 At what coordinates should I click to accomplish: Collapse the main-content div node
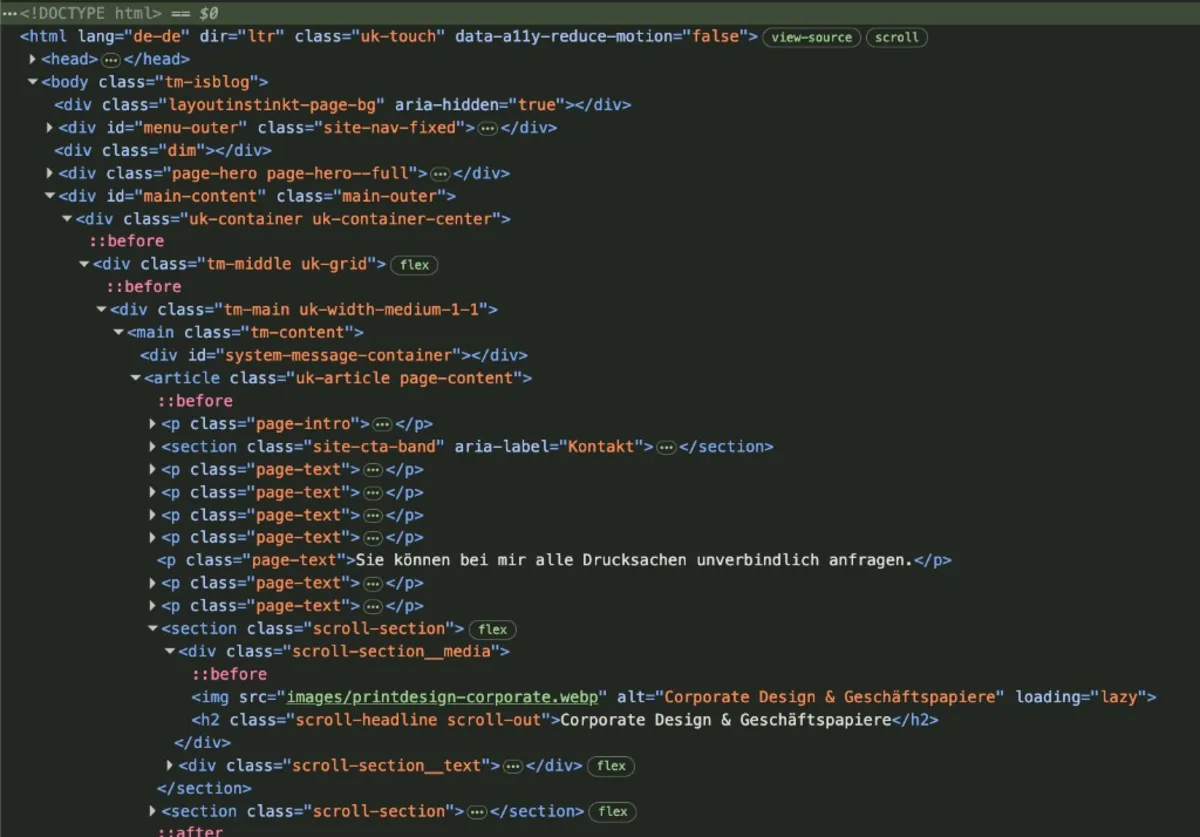pos(50,197)
